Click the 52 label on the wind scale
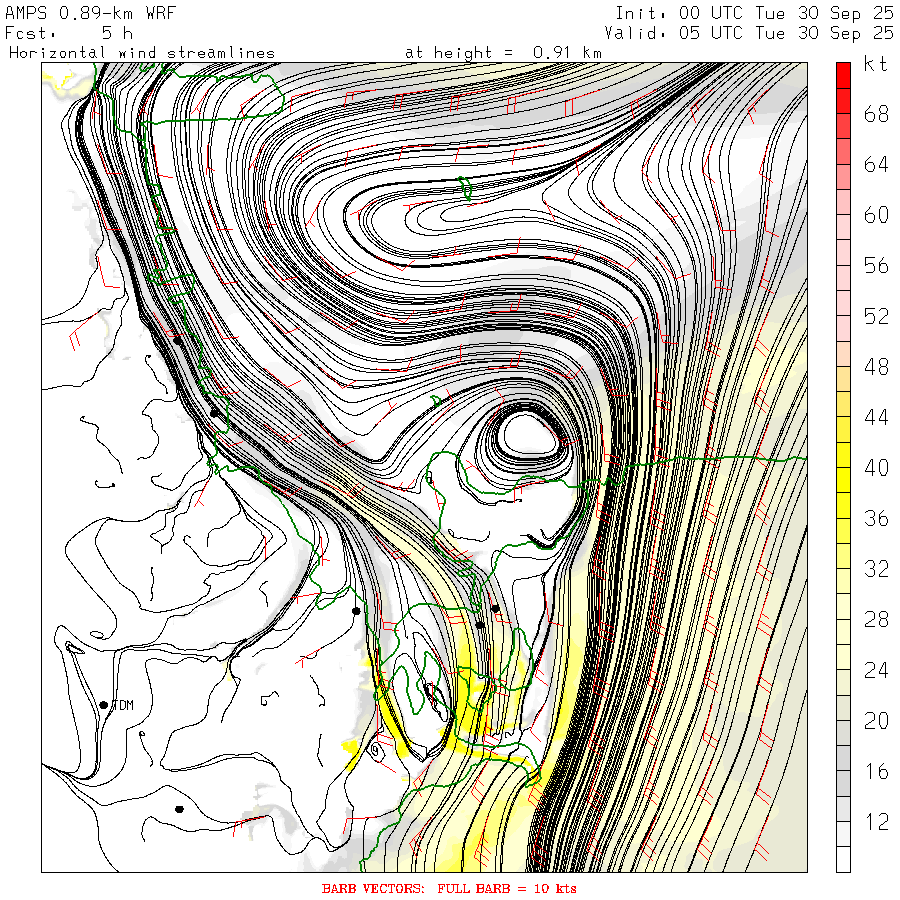 click(876, 317)
